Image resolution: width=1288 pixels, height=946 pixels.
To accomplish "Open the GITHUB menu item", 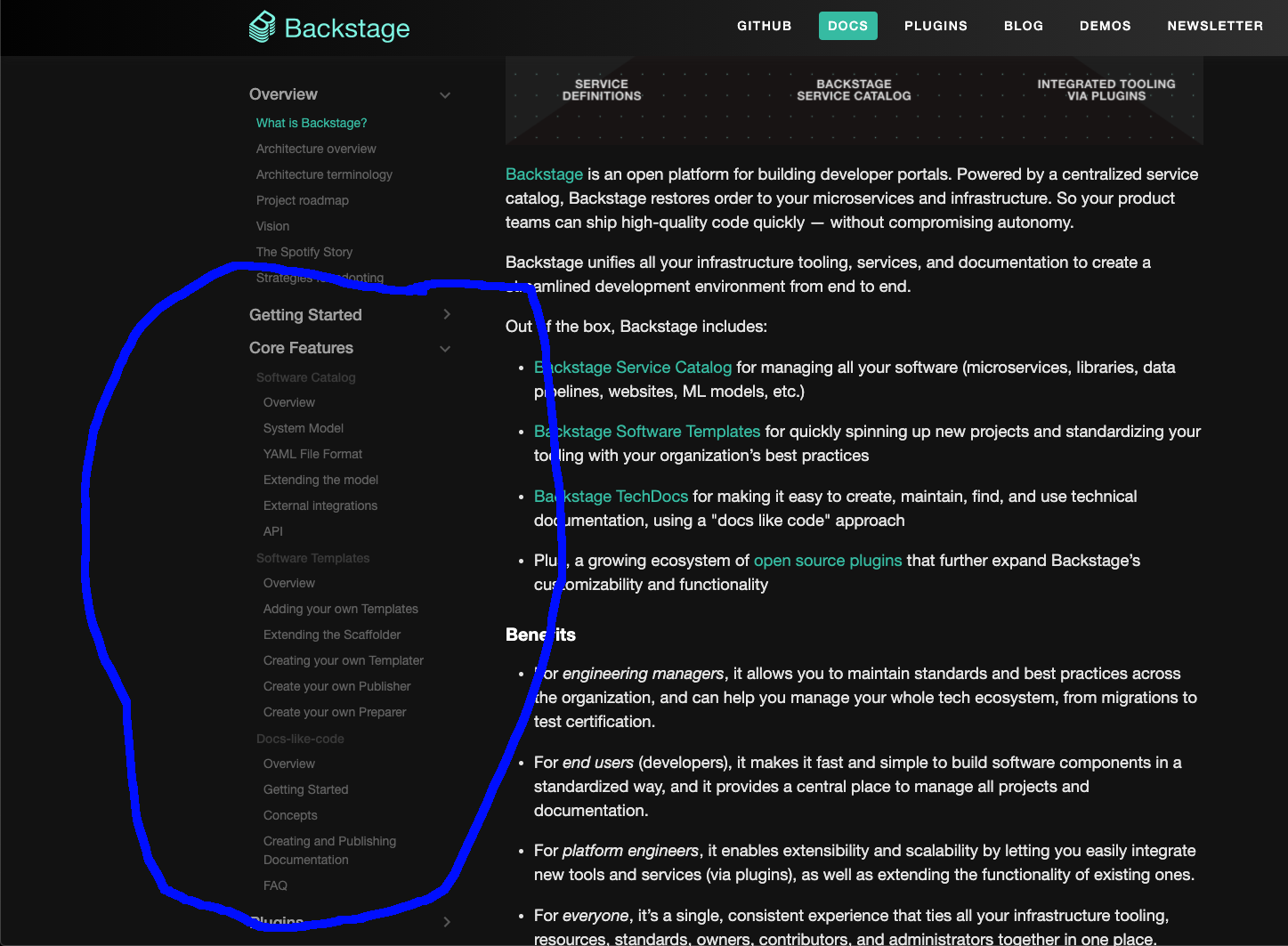I will (764, 26).
